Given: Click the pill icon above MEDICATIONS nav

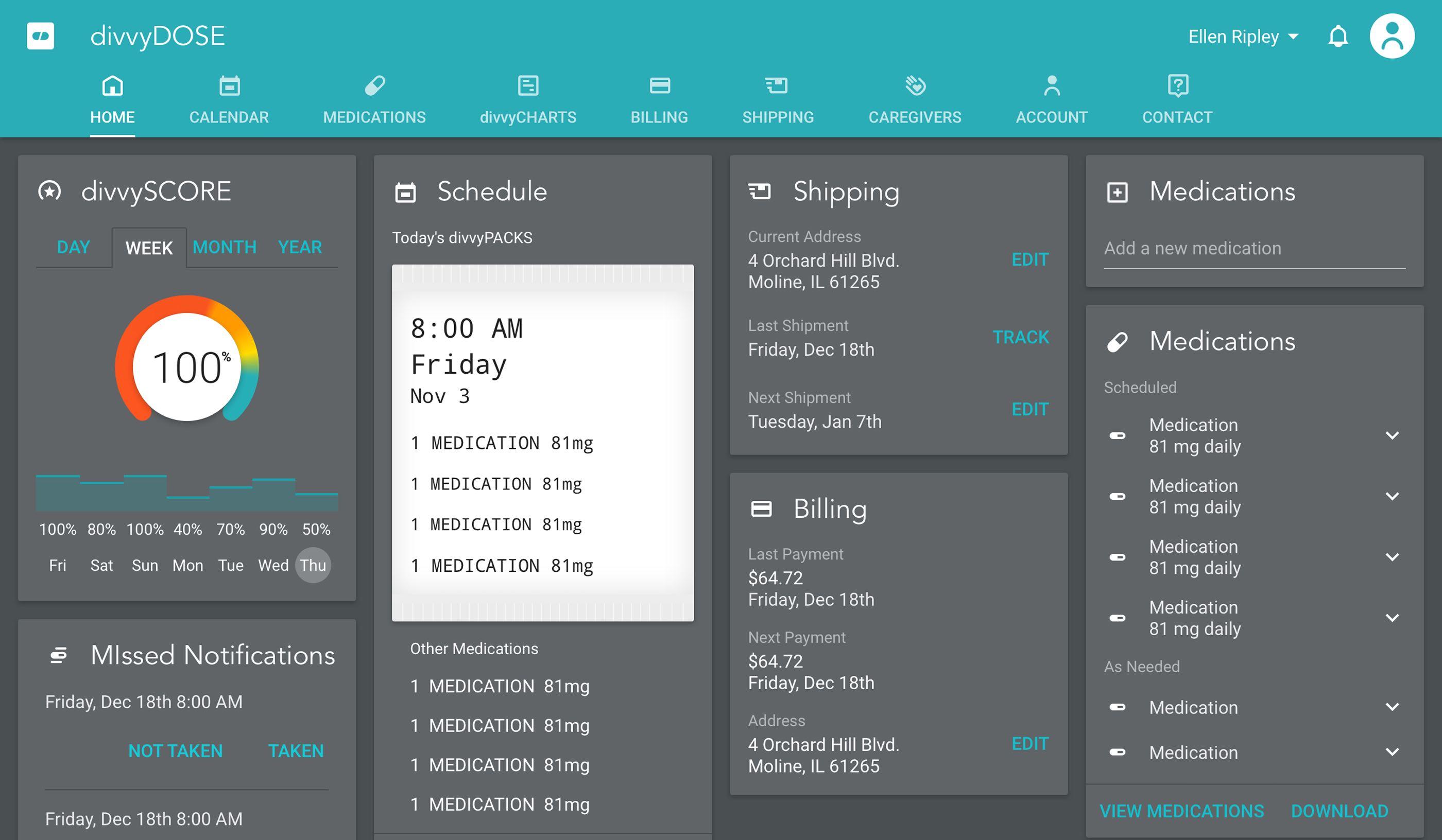Looking at the screenshot, I should coord(375,86).
